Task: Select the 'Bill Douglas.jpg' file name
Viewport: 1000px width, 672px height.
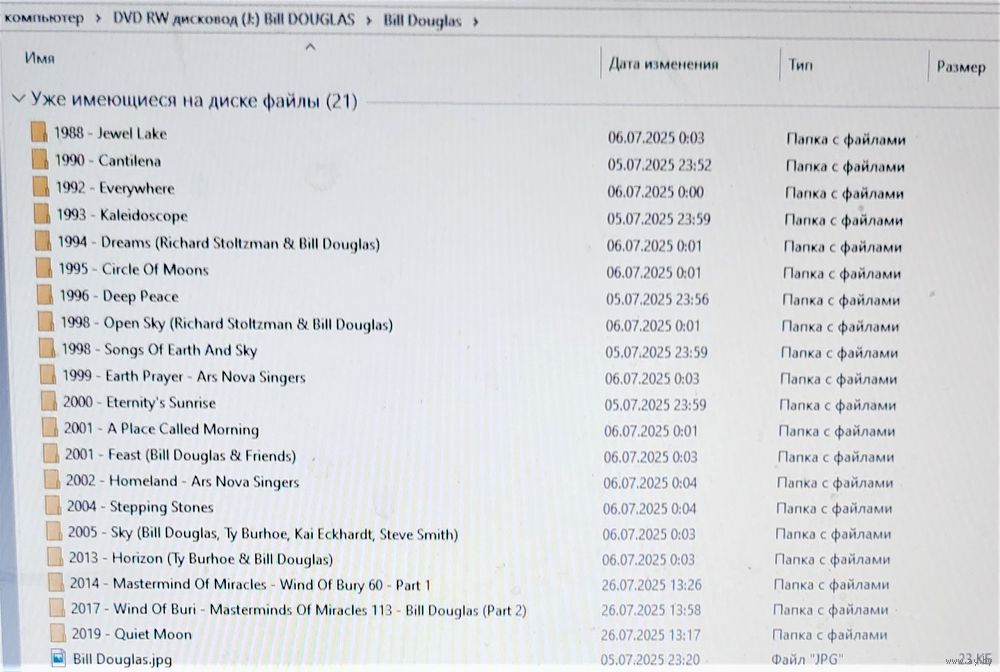Action: pyautogui.click(x=122, y=659)
